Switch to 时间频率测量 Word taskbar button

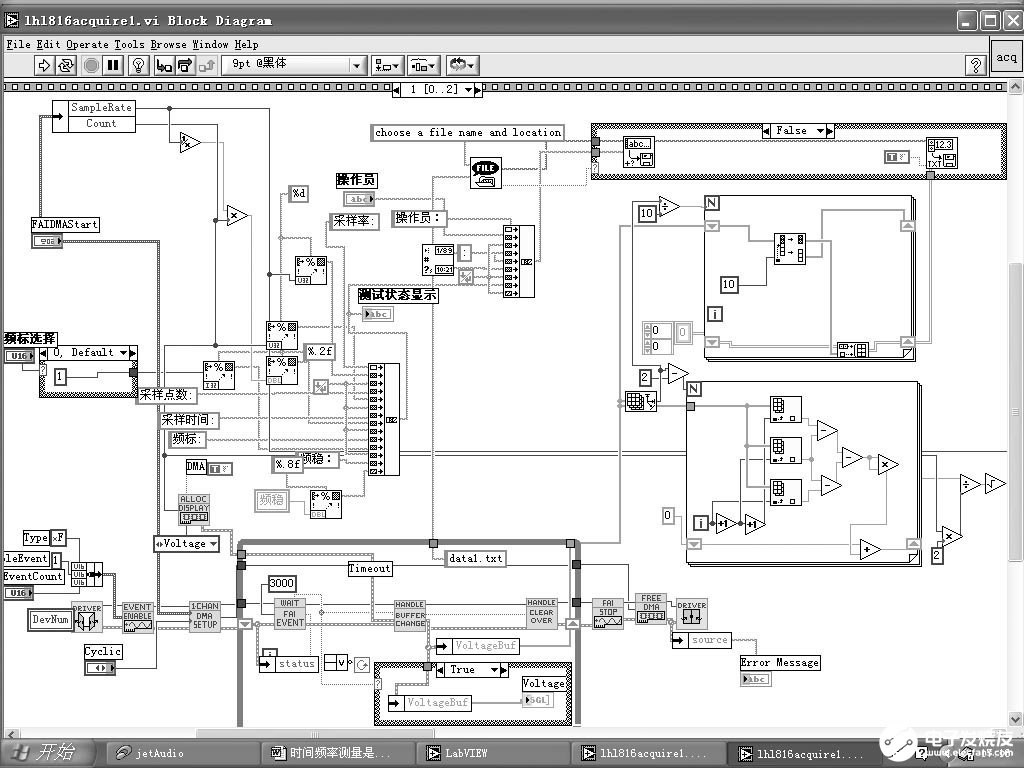(x=335, y=753)
